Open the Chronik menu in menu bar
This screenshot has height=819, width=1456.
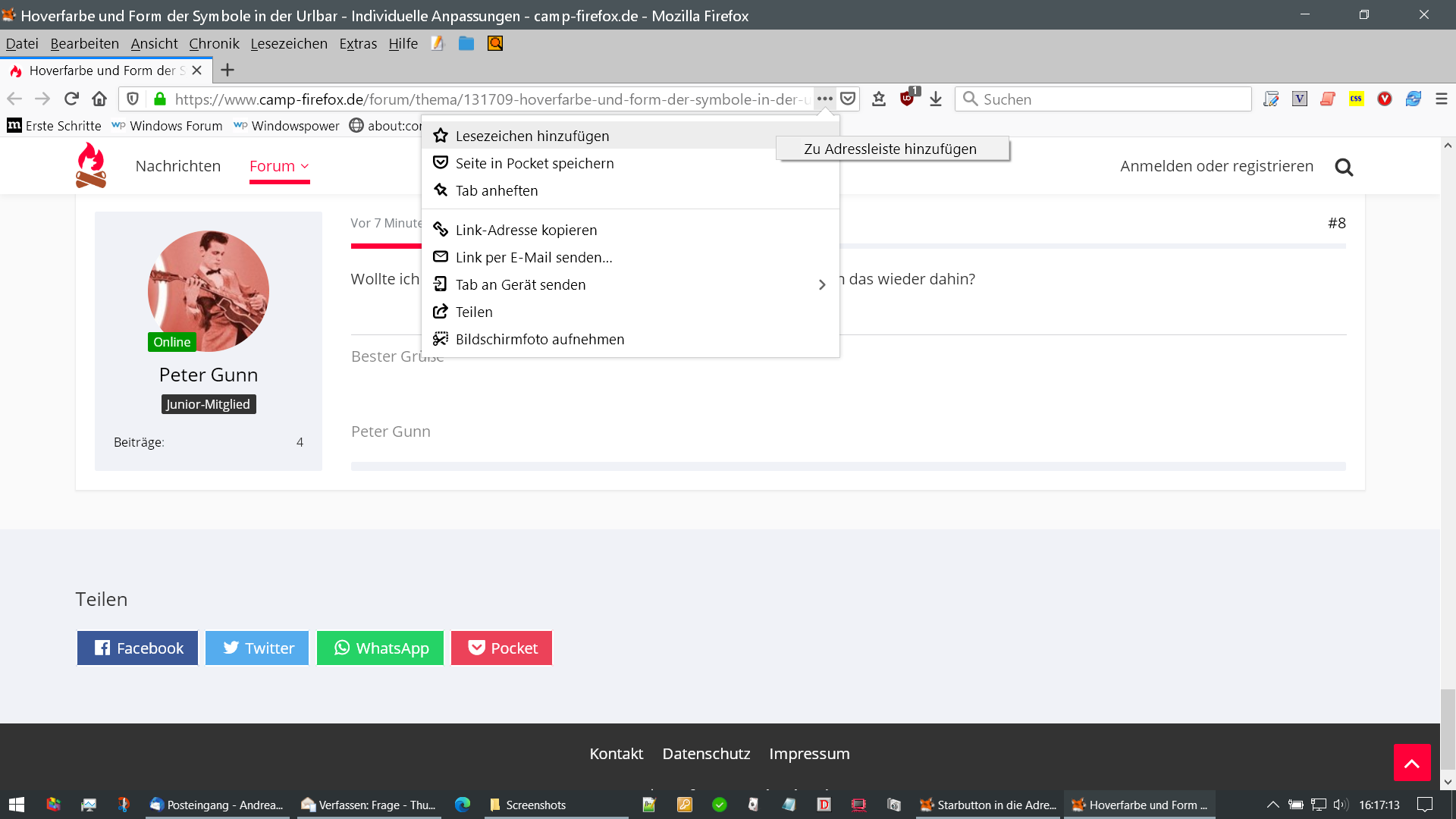point(214,43)
